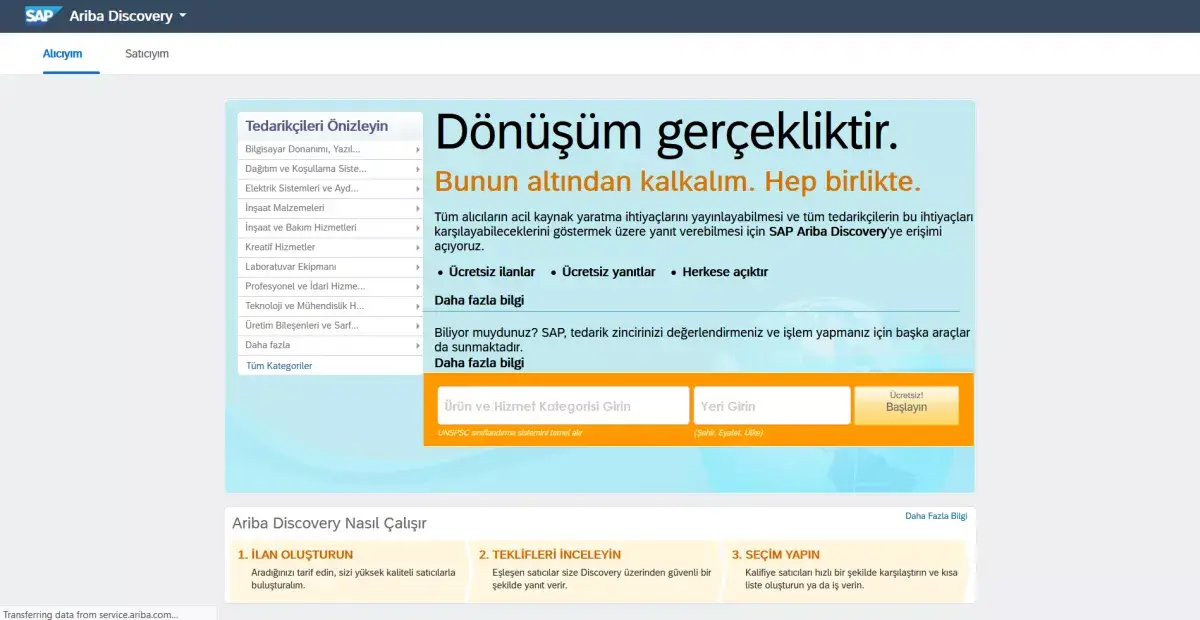The width and height of the screenshot is (1200, 620).
Task: Click the Ücretsiz ilanlar bullet text
Action: 492,272
